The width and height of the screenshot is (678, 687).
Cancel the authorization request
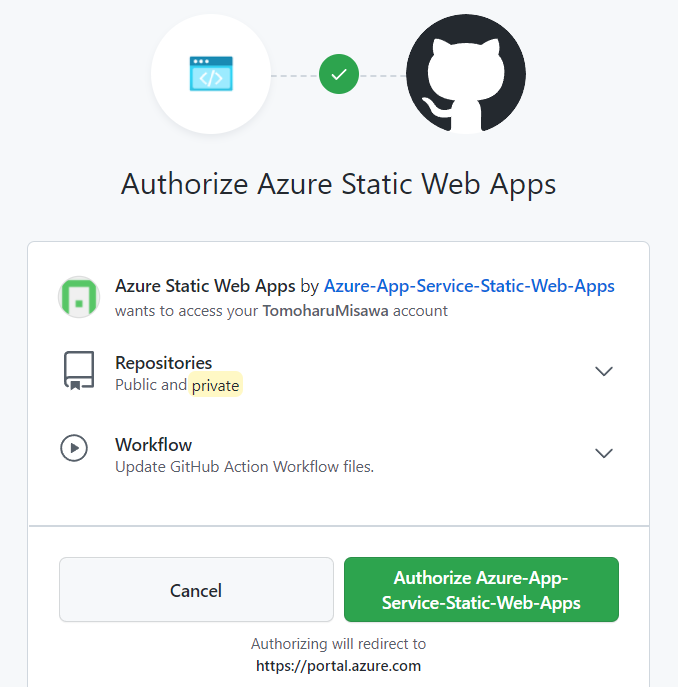[x=196, y=589]
